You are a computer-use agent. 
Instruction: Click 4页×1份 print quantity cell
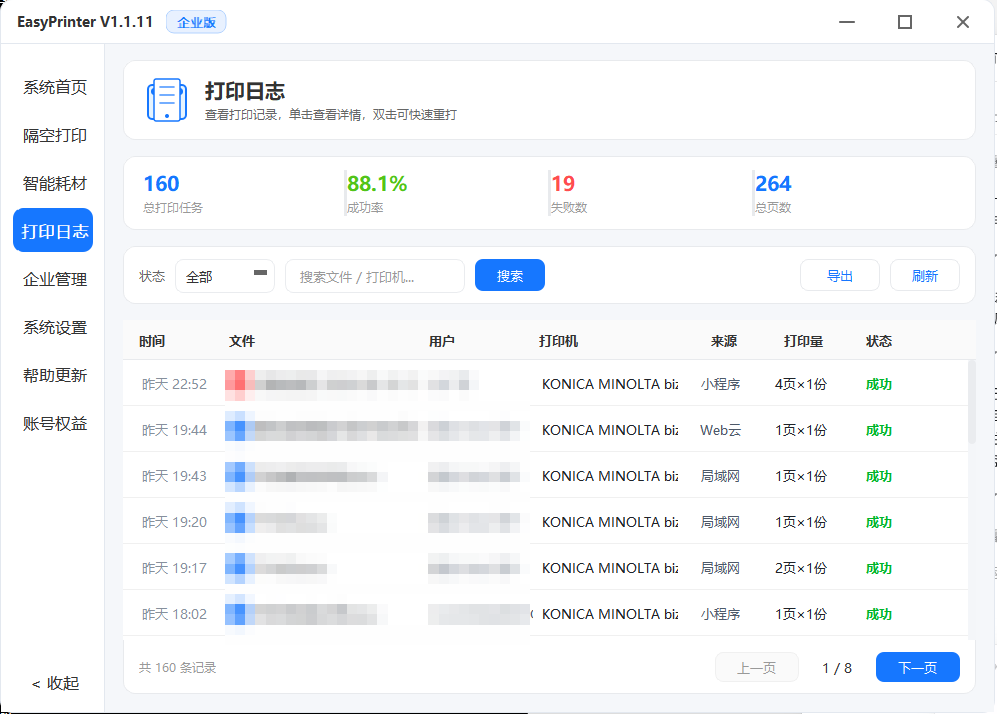(x=801, y=384)
